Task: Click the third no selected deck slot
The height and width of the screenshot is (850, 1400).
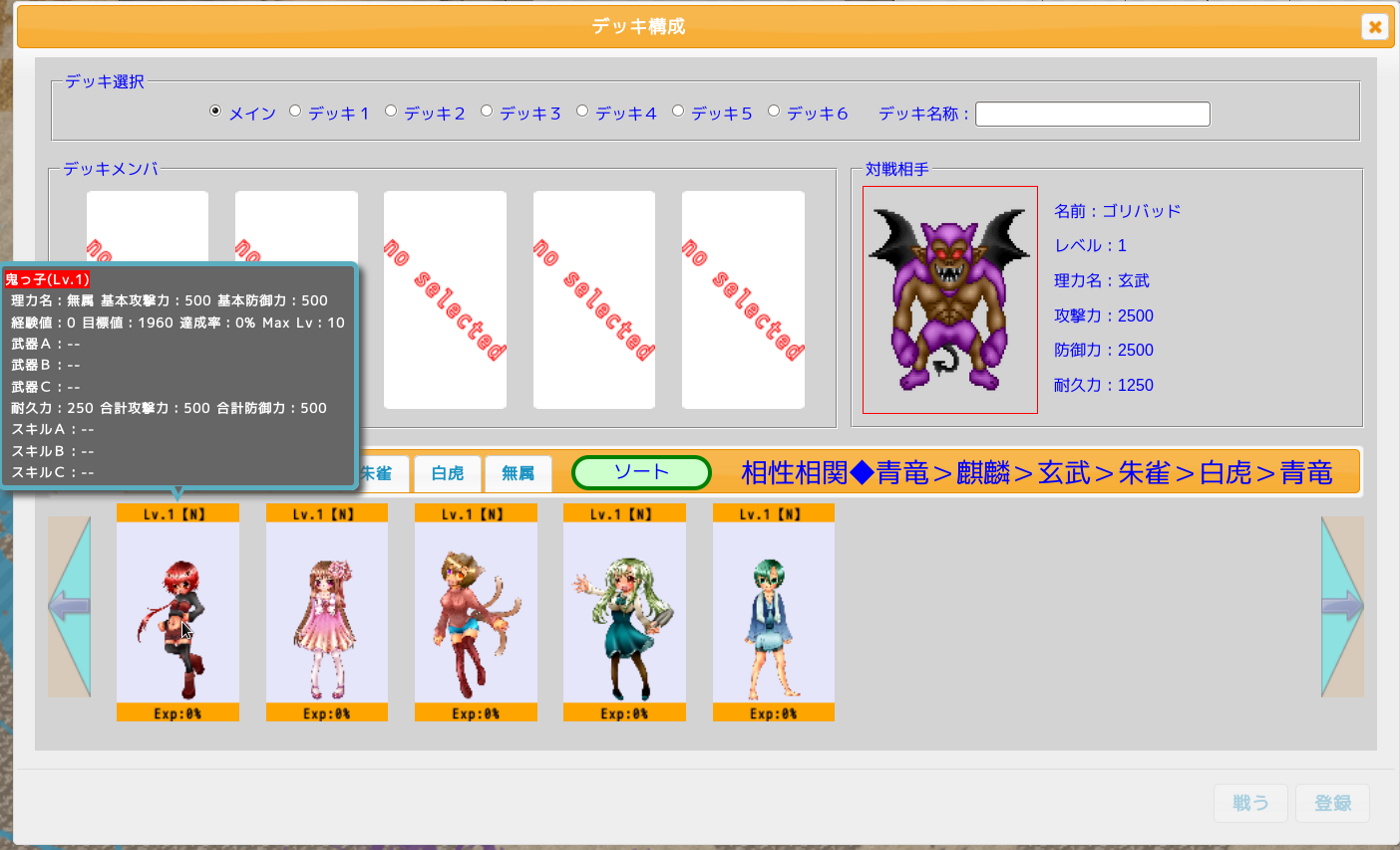Action: pyautogui.click(x=445, y=300)
